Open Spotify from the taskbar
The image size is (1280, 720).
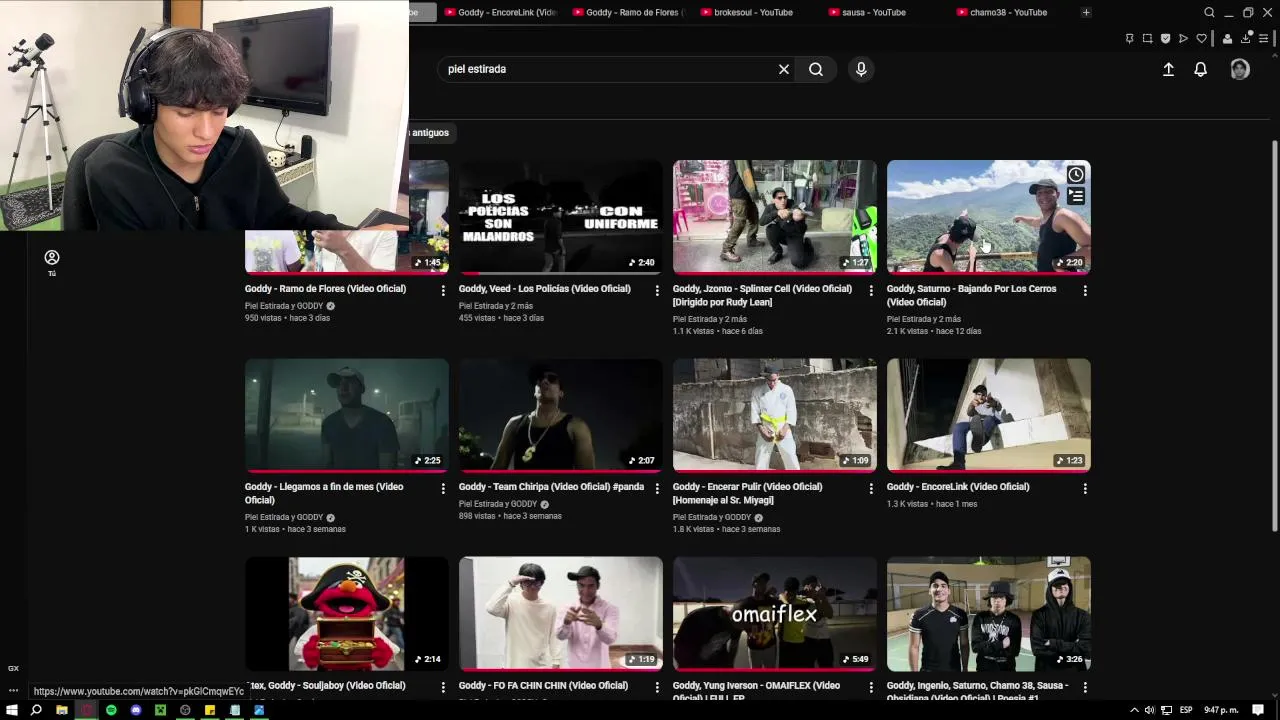click(111, 710)
